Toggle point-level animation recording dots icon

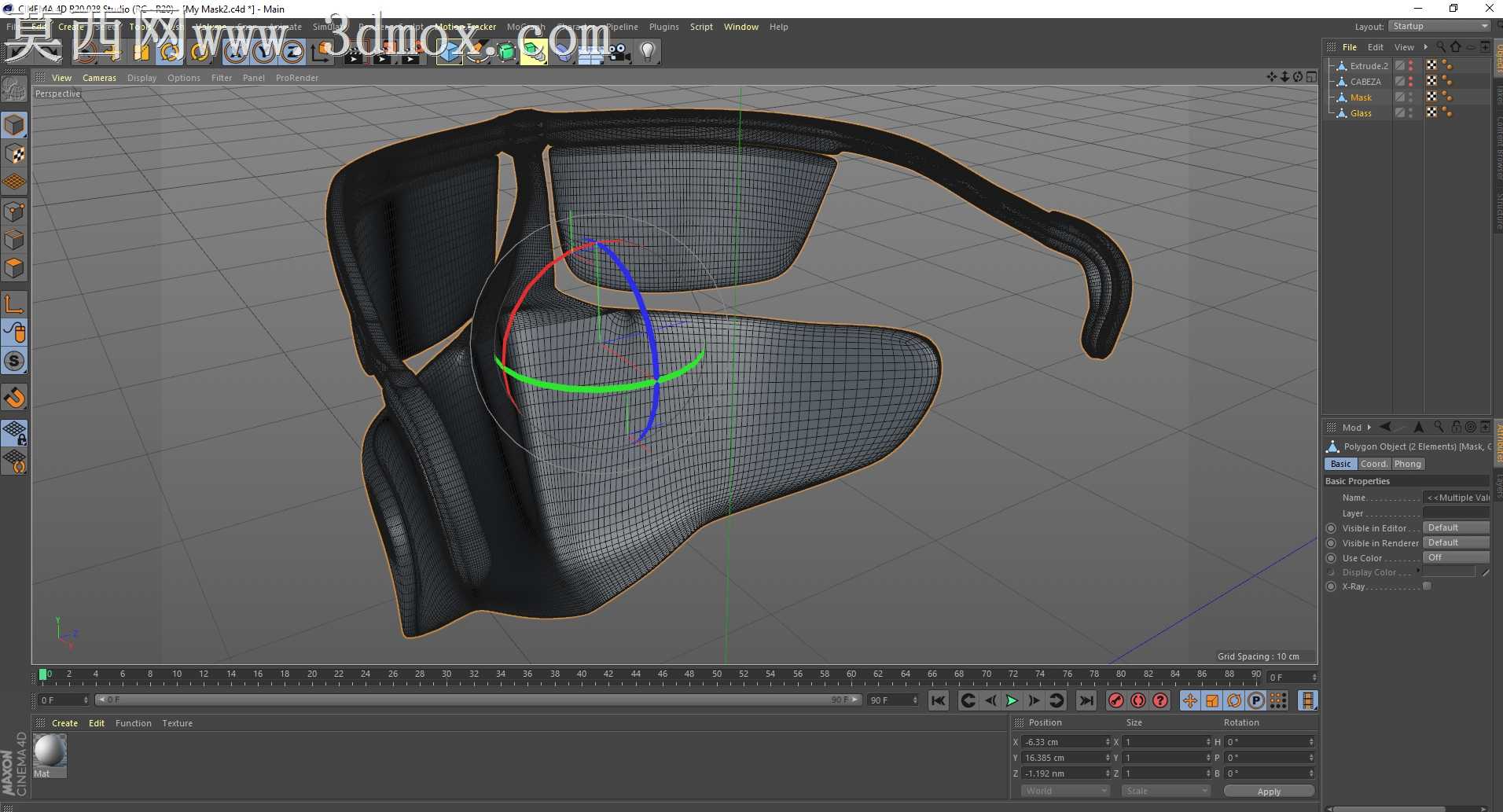click(x=1278, y=700)
